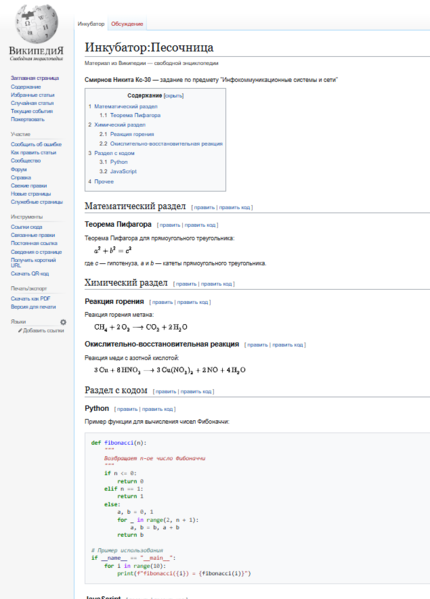This screenshot has height=599, width=430.
Task: Click править код next to Раздел с кодом heading
Action: (196, 392)
